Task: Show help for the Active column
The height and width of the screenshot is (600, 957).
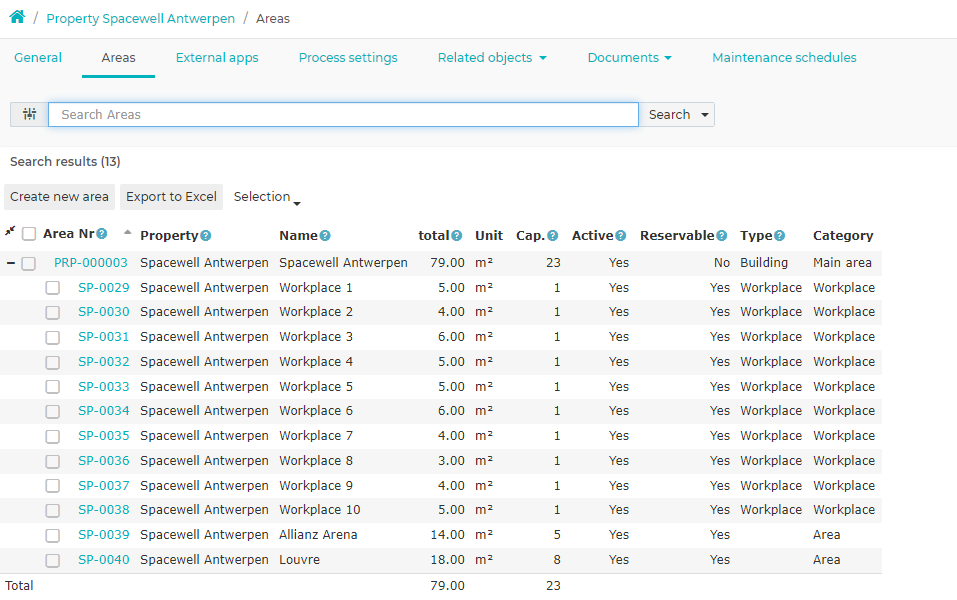Action: click(621, 236)
